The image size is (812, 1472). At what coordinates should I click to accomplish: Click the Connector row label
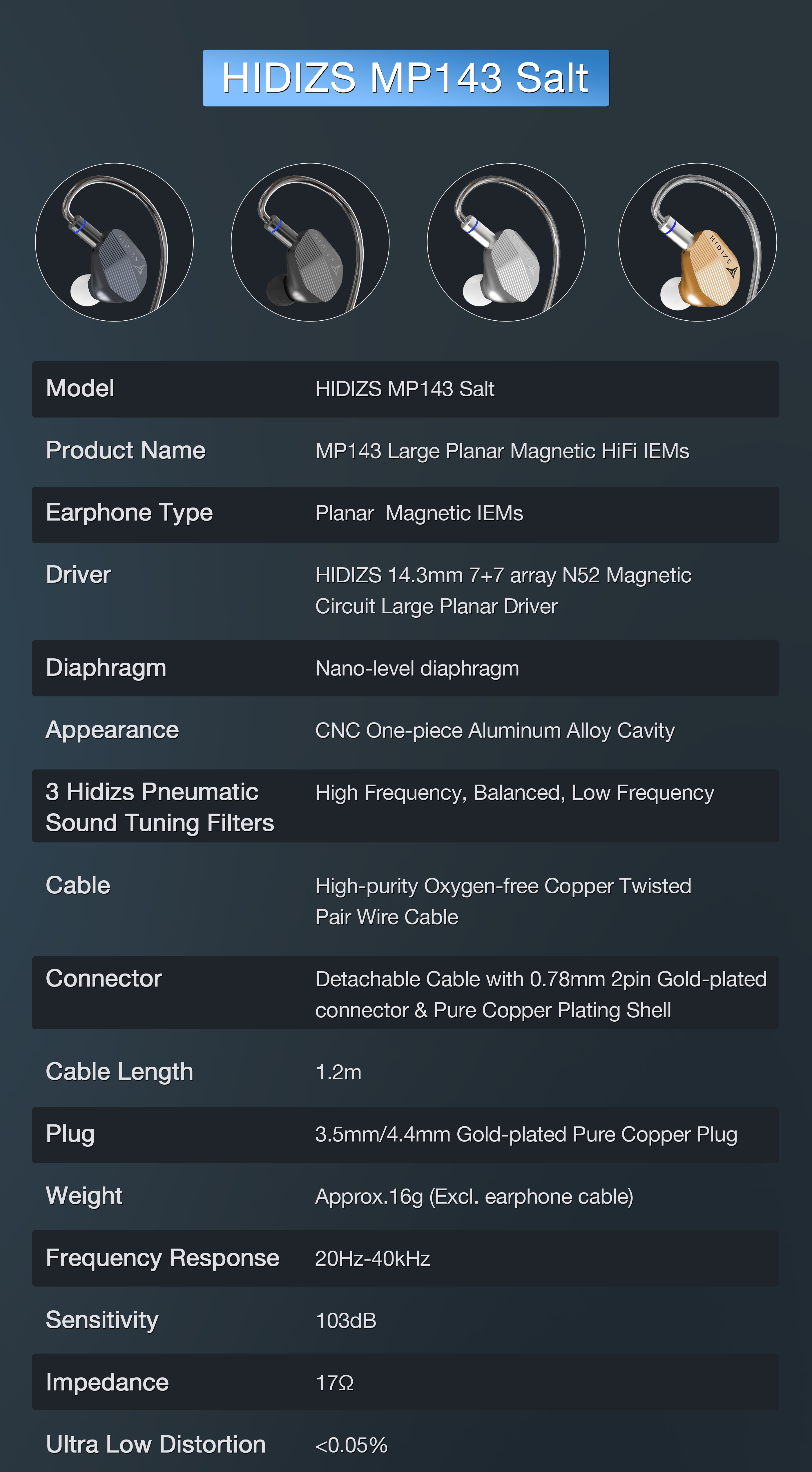104,978
